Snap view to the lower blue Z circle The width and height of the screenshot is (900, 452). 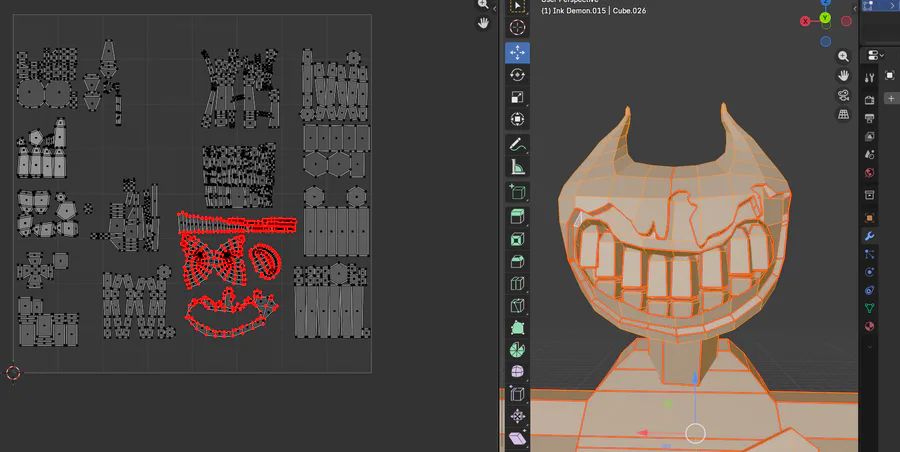tap(825, 41)
